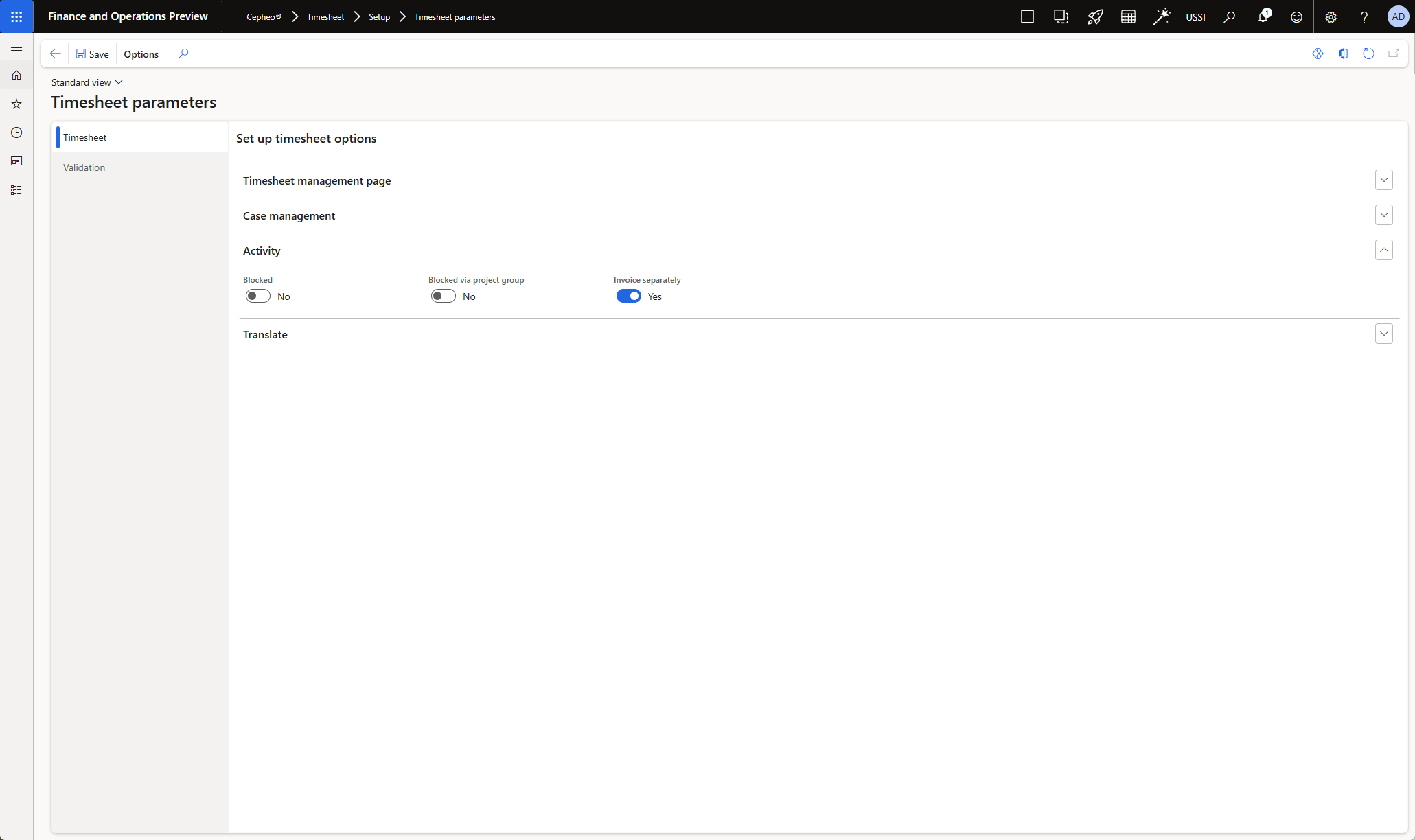
Task: Open Recent clock icon in sidebar
Action: click(16, 132)
